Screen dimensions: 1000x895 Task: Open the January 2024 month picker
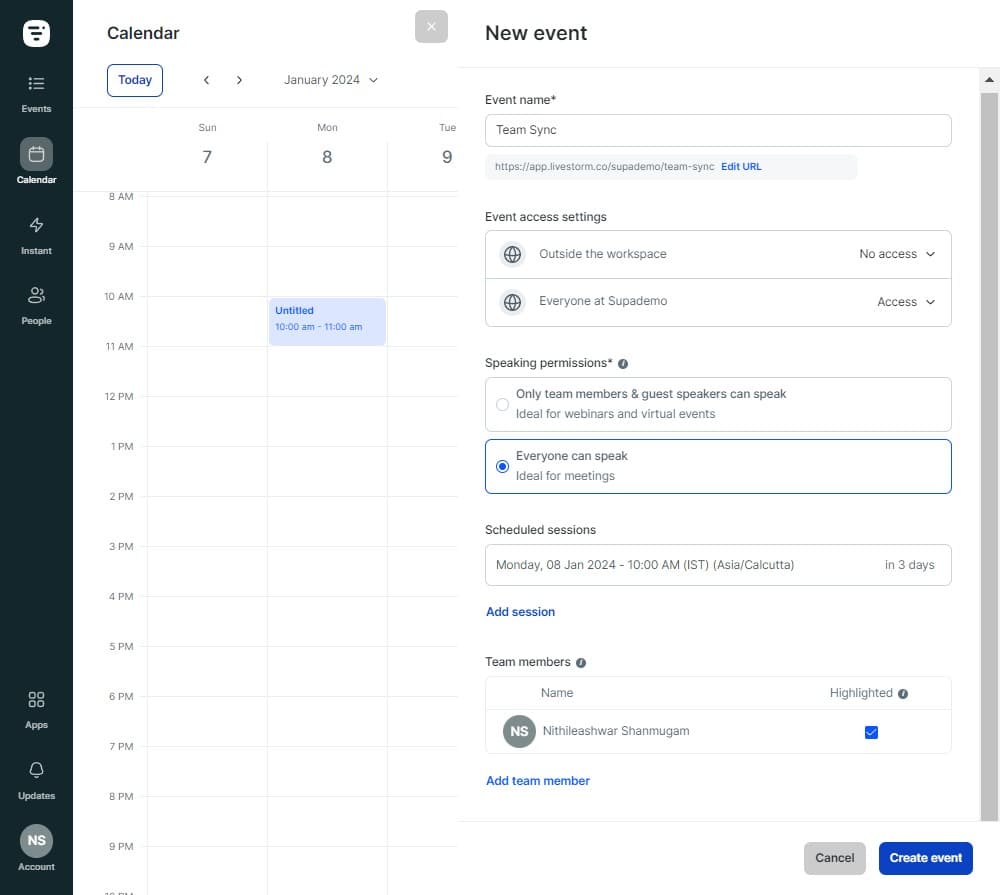point(331,80)
